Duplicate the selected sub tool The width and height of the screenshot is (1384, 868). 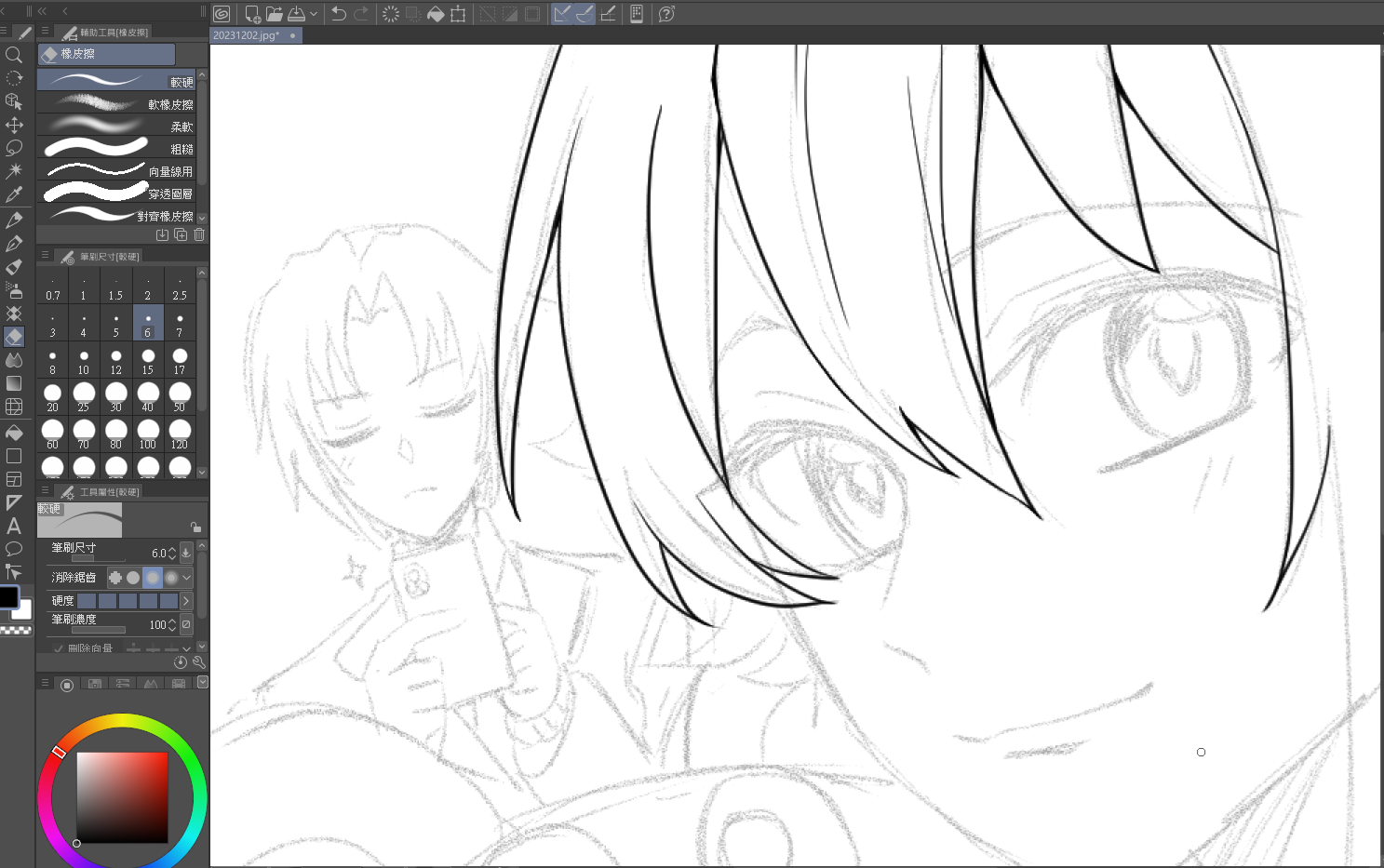pyautogui.click(x=181, y=235)
